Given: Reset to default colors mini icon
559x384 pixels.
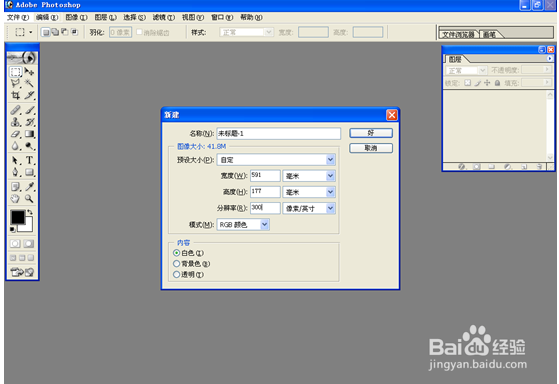Looking at the screenshot, I should coord(12,229).
